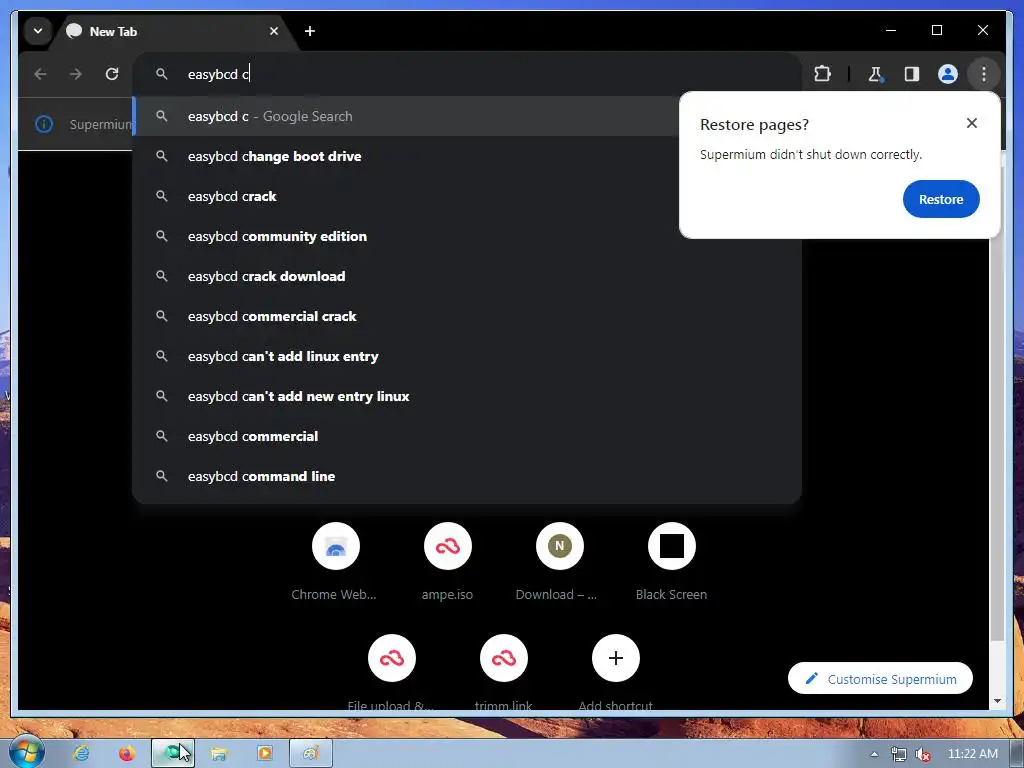Click the Supermium taskbar button

tap(172, 753)
